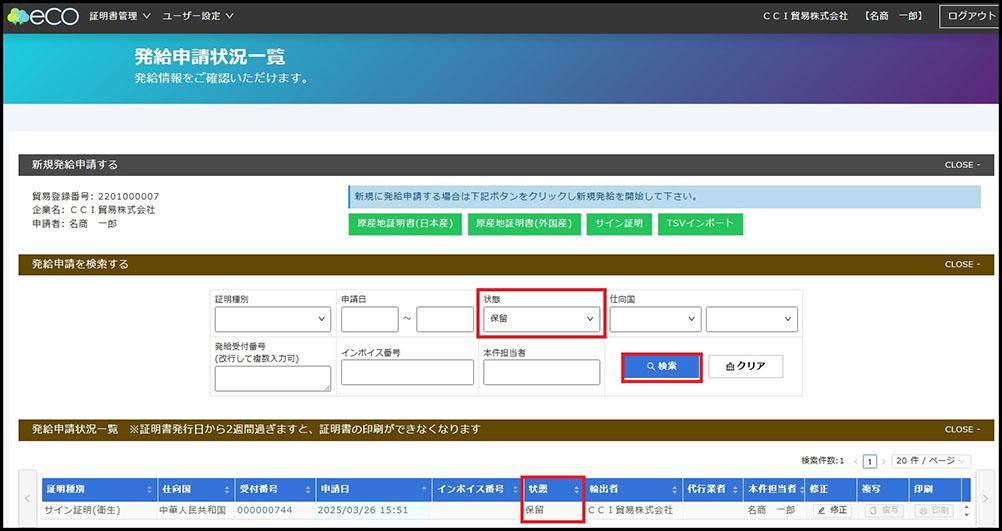Click the ログアウト button

(x=971, y=17)
